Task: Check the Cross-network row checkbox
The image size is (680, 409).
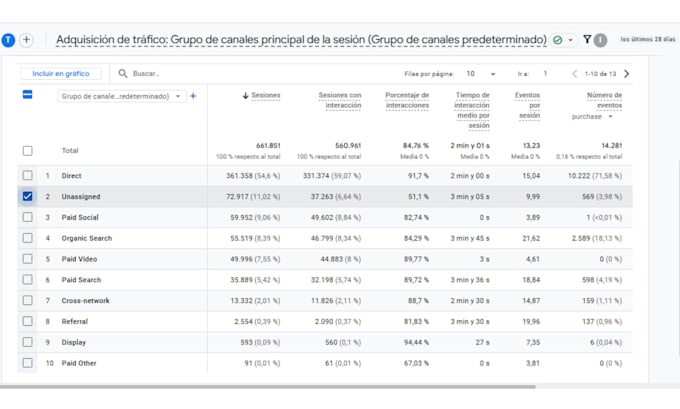Action: [x=27, y=300]
